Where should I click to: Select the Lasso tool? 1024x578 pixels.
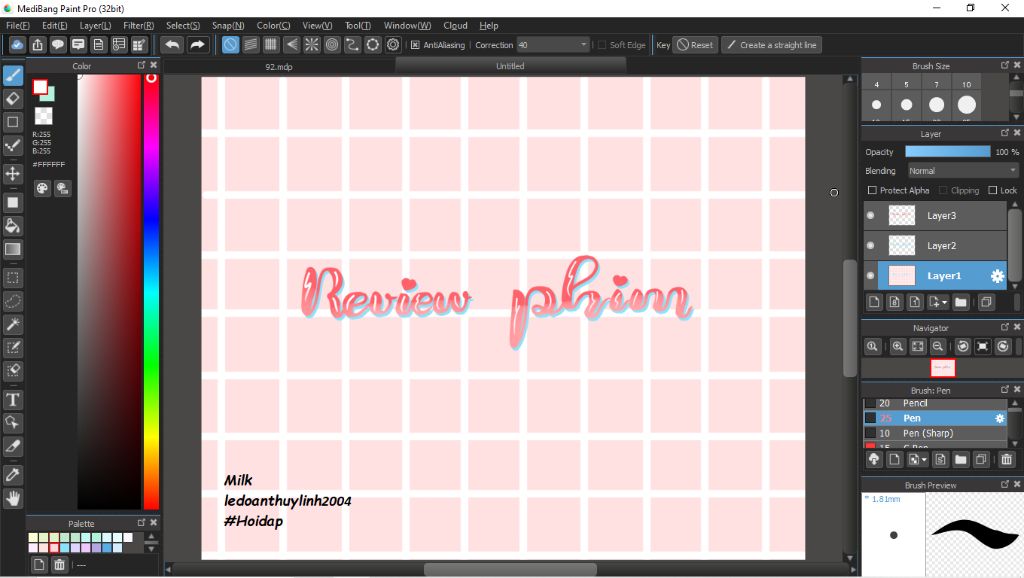click(x=12, y=301)
